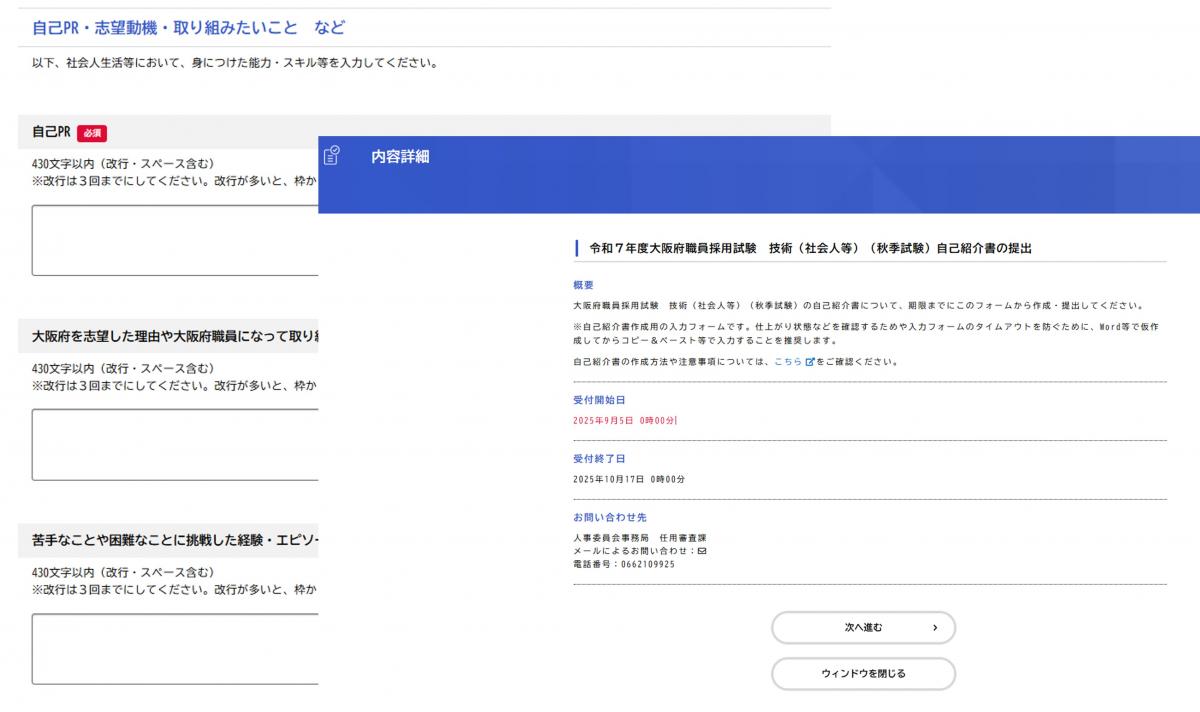Click the 自己PR・志望動機 section heading
Image resolution: width=1200 pixels, height=712 pixels.
(185, 27)
